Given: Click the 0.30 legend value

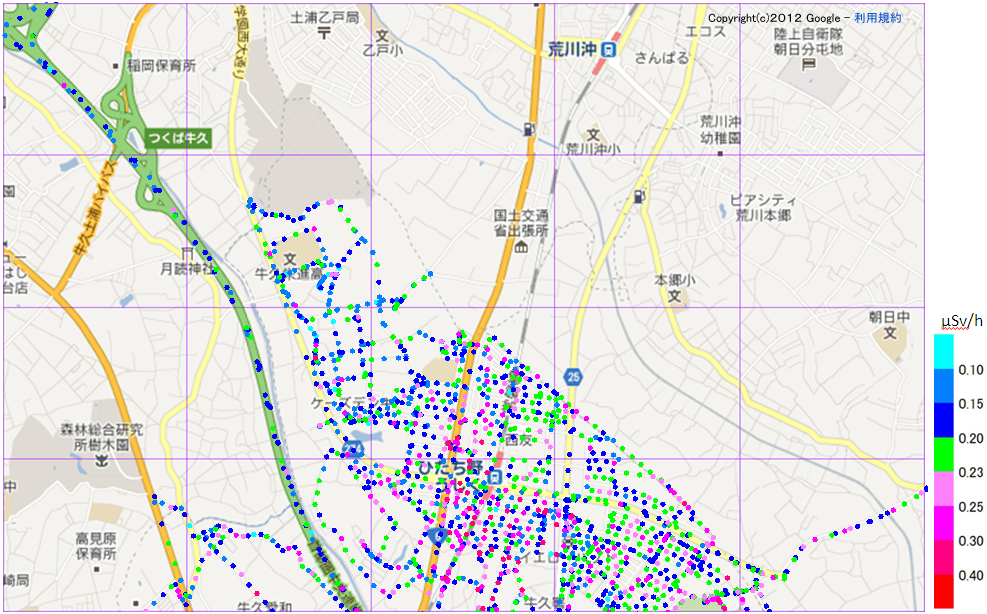Looking at the screenshot, I should [971, 541].
